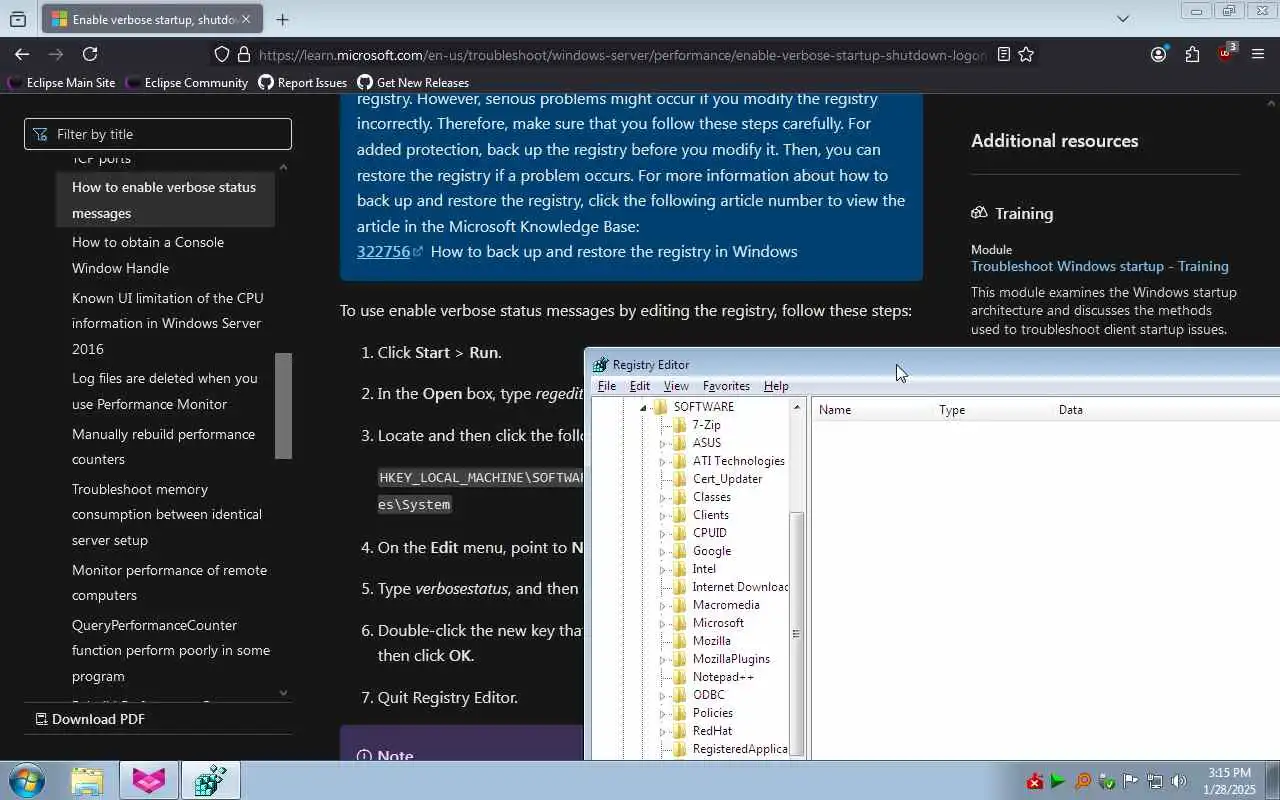Open the Firefox account icon
The image size is (1280, 800).
click(x=1159, y=55)
